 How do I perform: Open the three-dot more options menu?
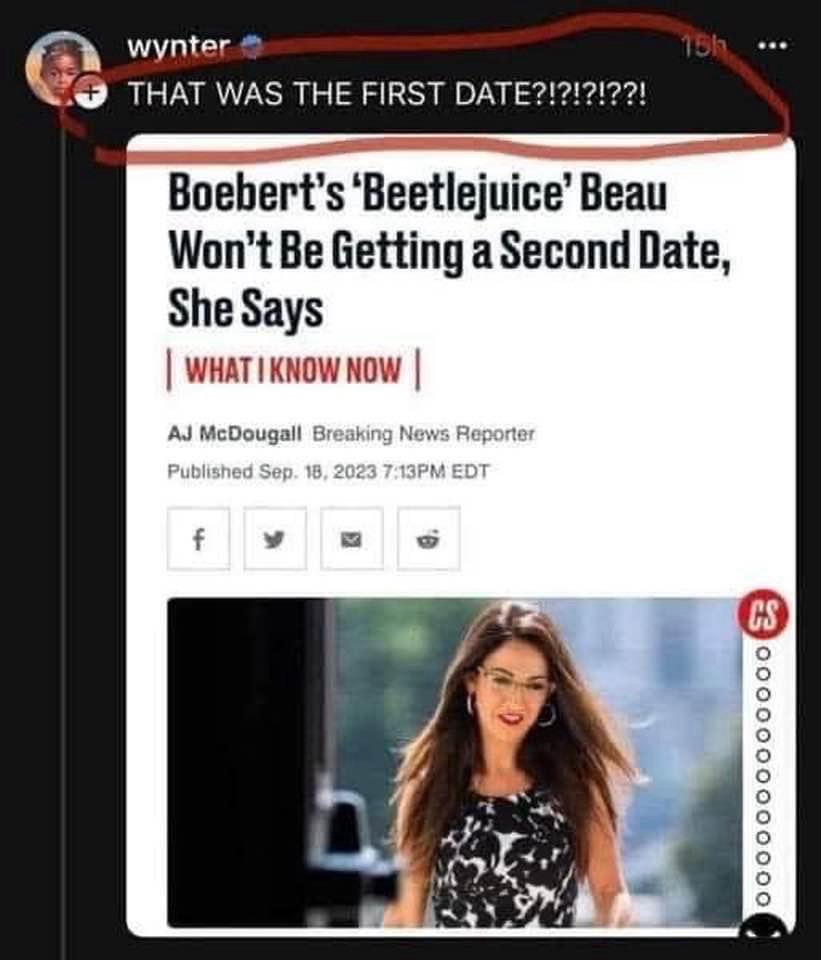click(x=774, y=45)
